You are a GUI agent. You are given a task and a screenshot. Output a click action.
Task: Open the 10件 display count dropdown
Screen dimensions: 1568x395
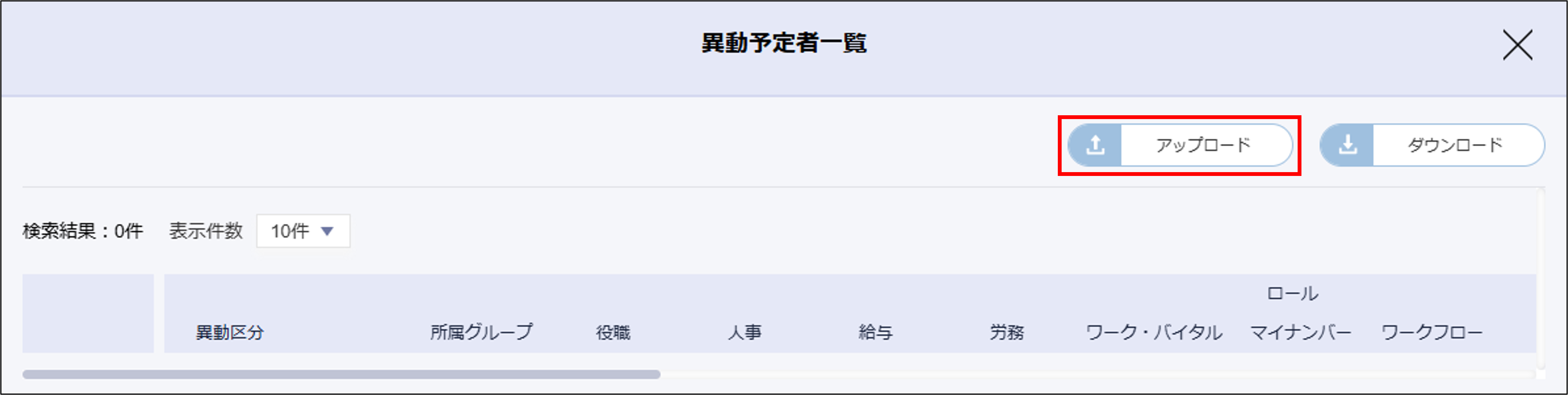coord(303,231)
